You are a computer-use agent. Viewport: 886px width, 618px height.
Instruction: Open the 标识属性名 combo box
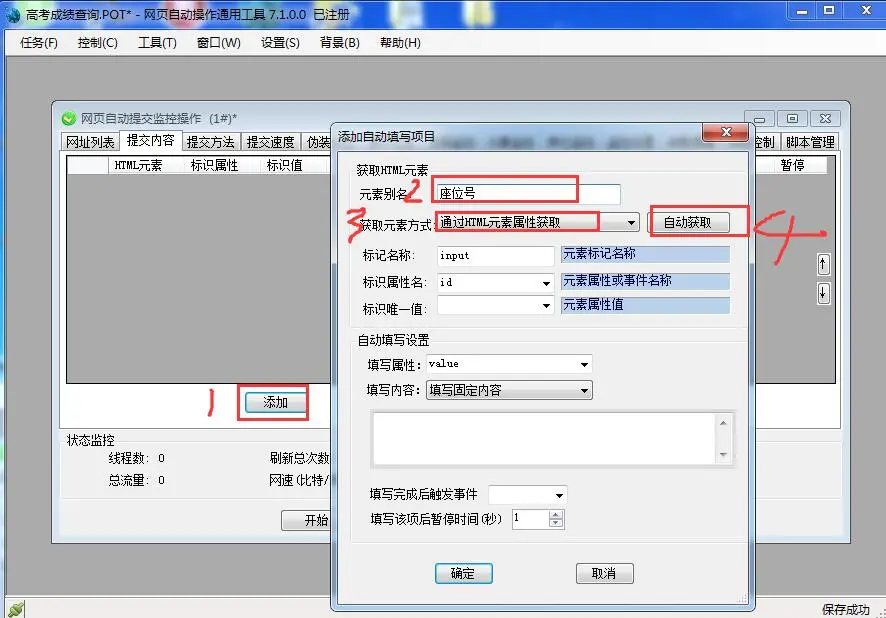tap(546, 283)
